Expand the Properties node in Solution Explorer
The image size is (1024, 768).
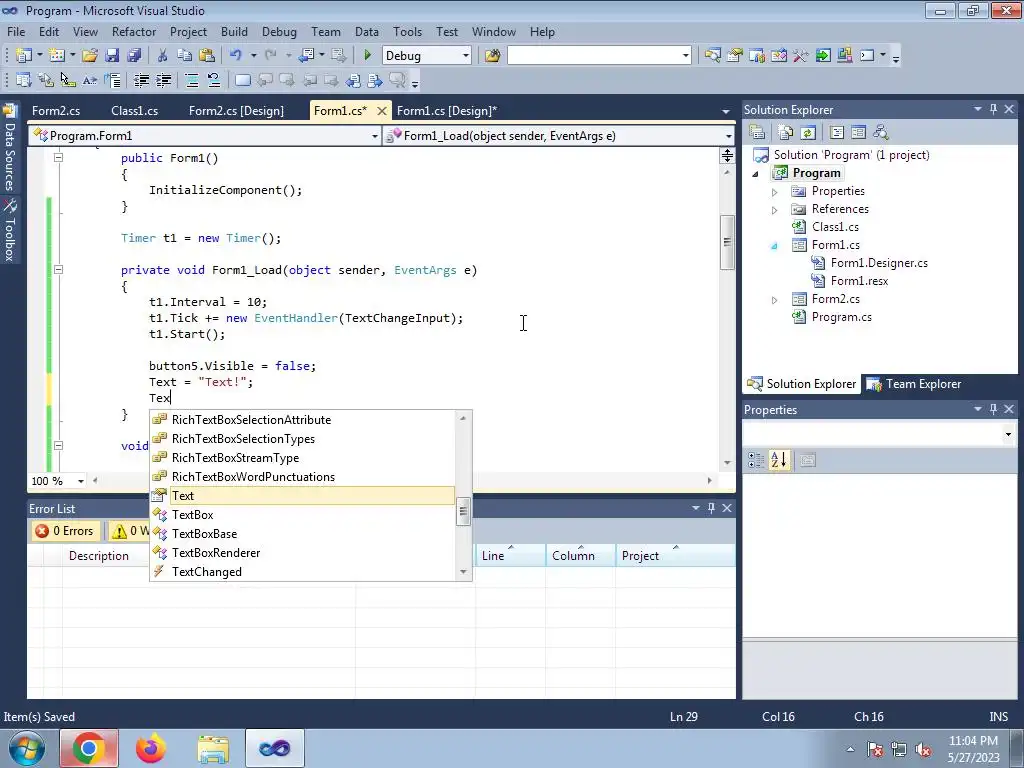tap(775, 192)
